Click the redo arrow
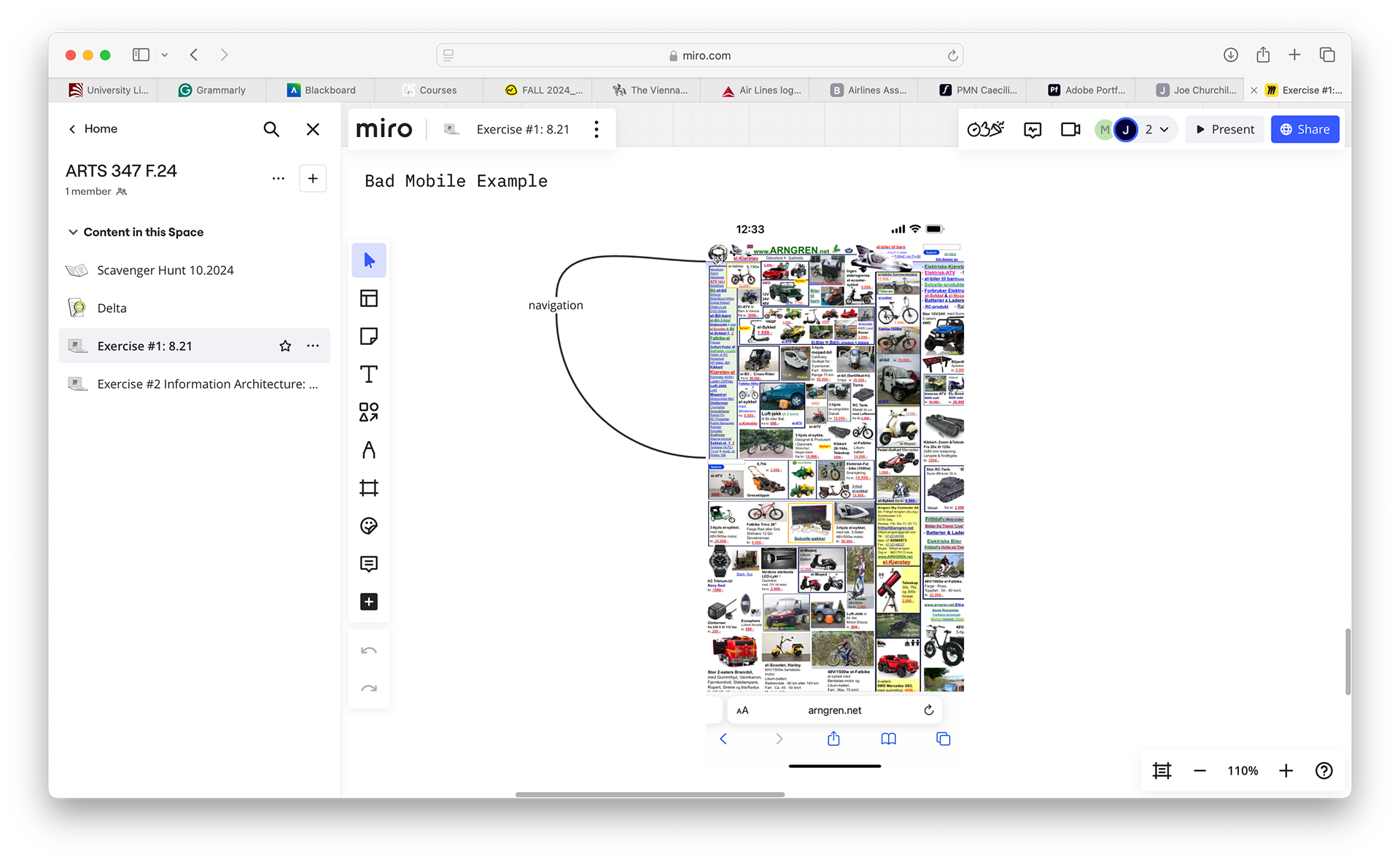The height and width of the screenshot is (862, 1400). (x=369, y=688)
